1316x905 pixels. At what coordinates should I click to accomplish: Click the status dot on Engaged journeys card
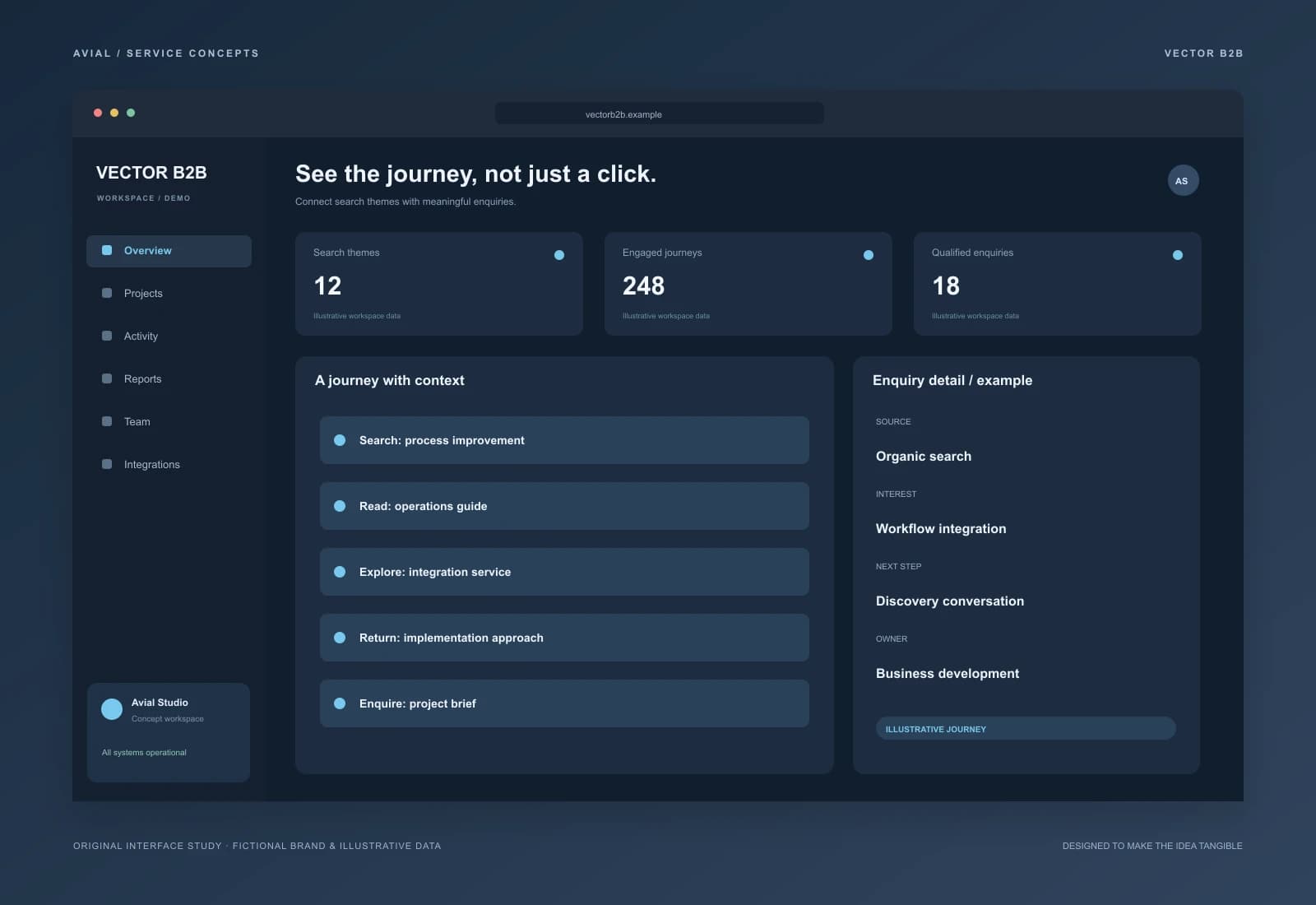coord(869,255)
